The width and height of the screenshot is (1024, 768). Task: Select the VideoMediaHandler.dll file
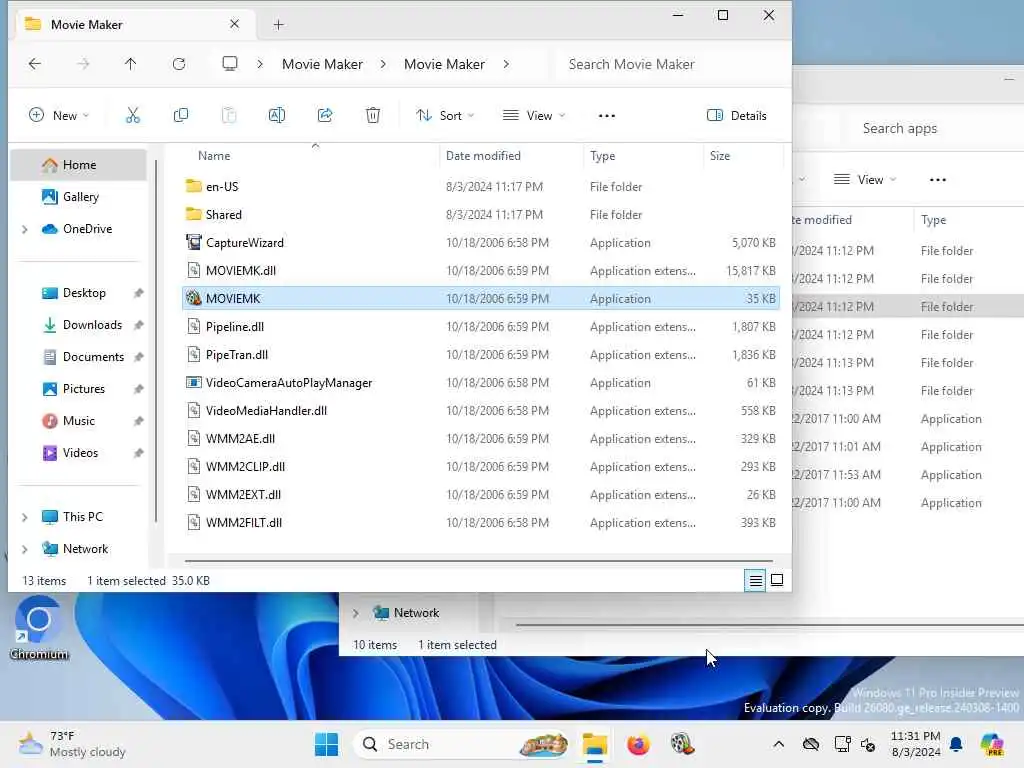481,411
